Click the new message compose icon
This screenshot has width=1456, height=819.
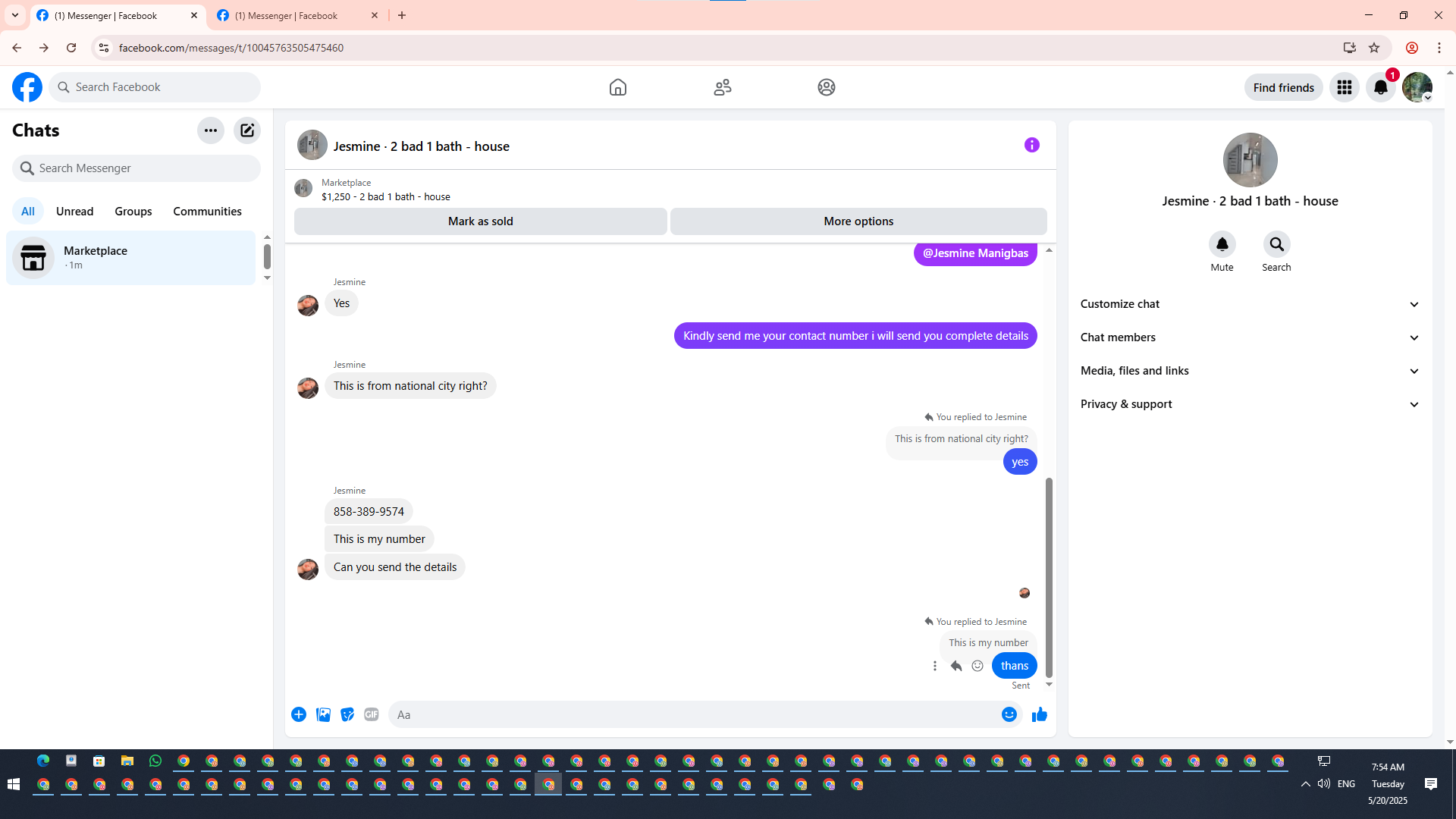click(x=247, y=130)
